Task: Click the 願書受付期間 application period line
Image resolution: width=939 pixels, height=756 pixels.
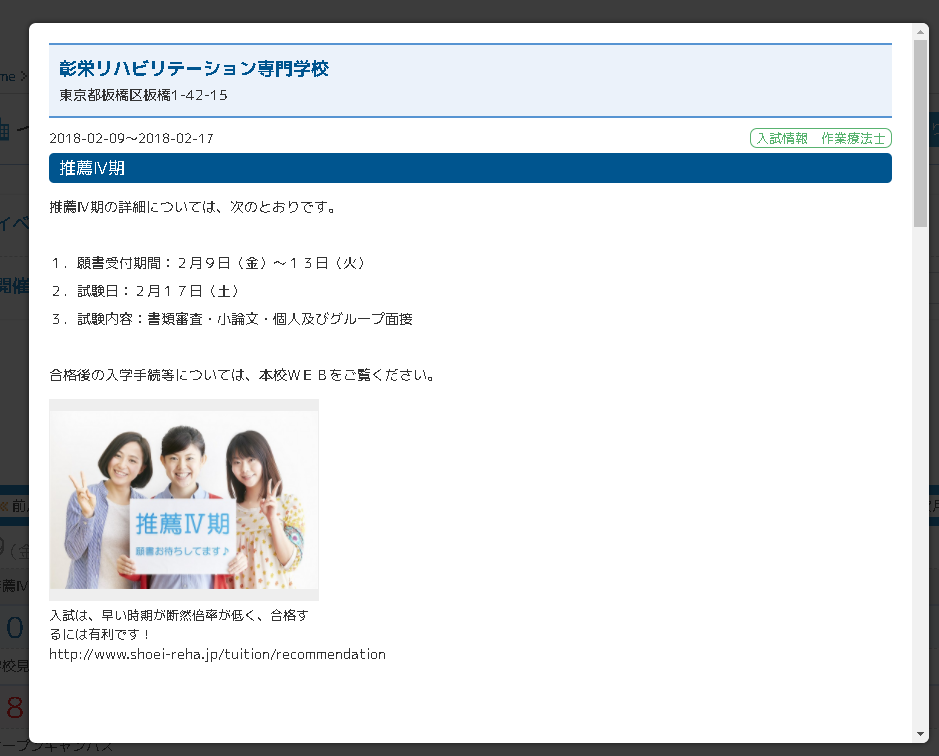Action: point(210,263)
